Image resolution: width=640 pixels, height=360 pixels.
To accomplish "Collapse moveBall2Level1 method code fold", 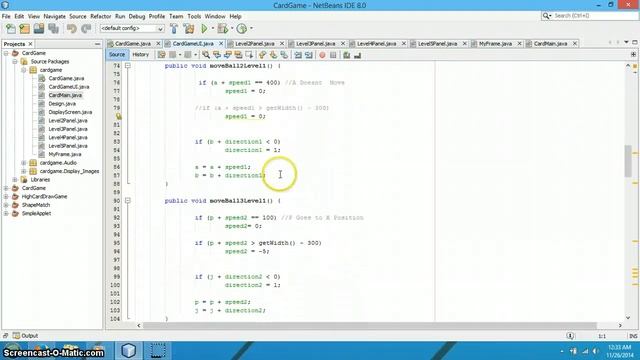I will point(128,66).
